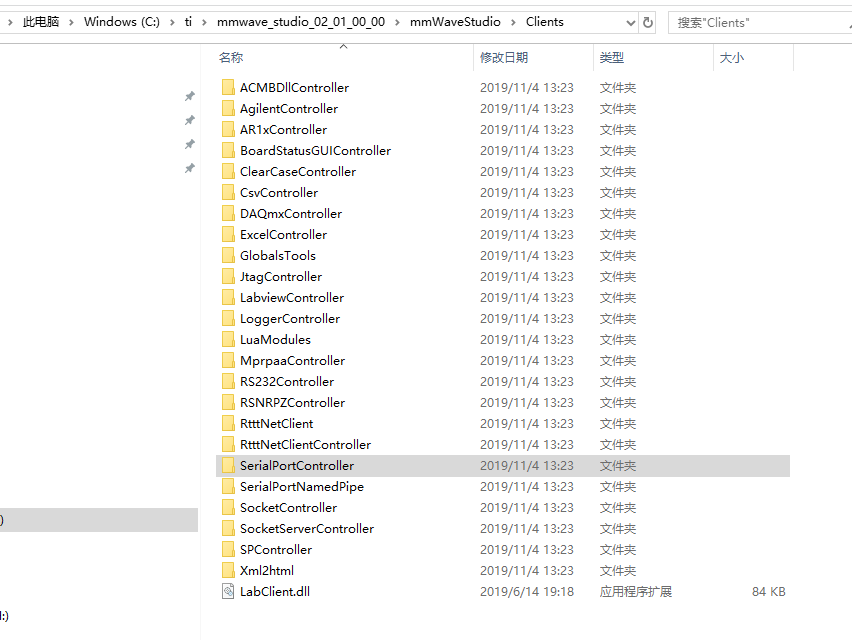Select the GlobalsTools folder icon

228,255
